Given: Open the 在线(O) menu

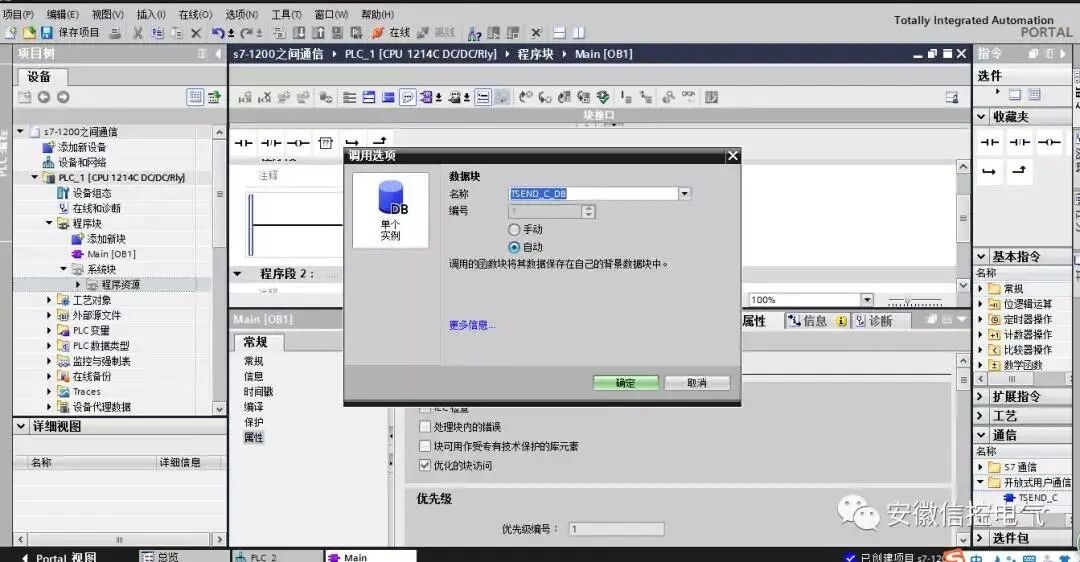Looking at the screenshot, I should point(196,14).
